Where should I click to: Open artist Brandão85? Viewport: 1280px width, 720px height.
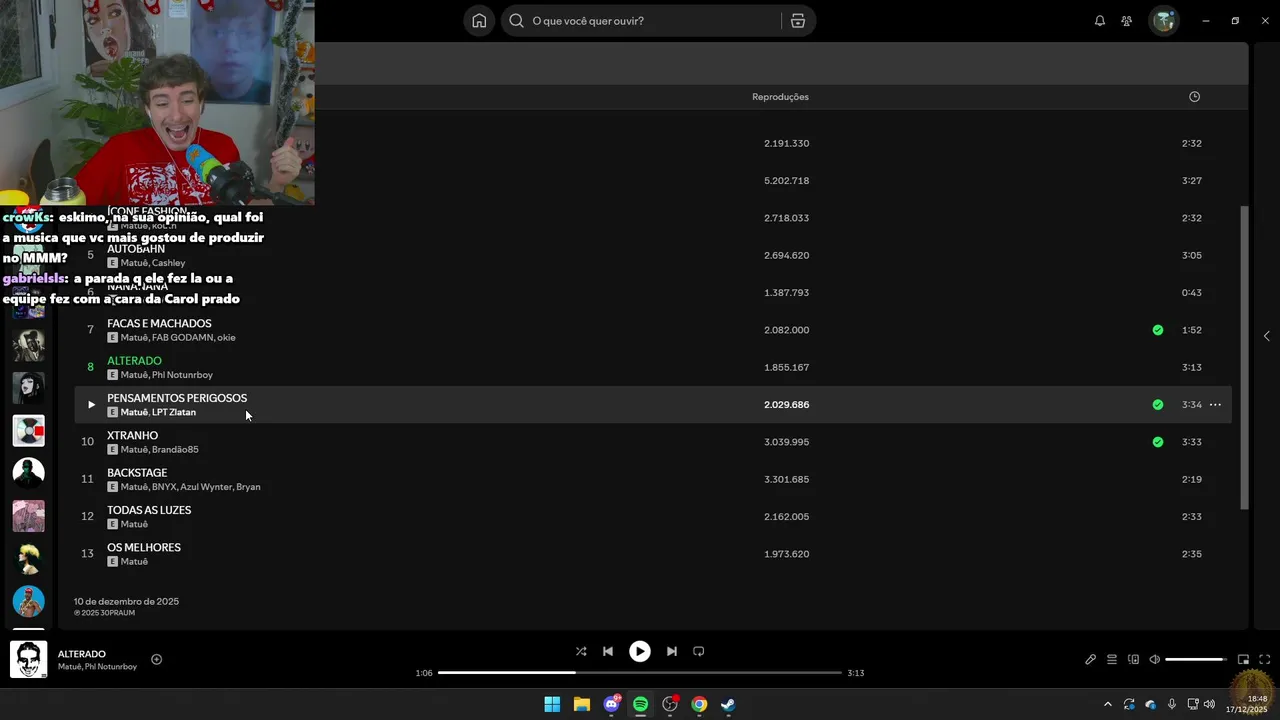pos(175,450)
